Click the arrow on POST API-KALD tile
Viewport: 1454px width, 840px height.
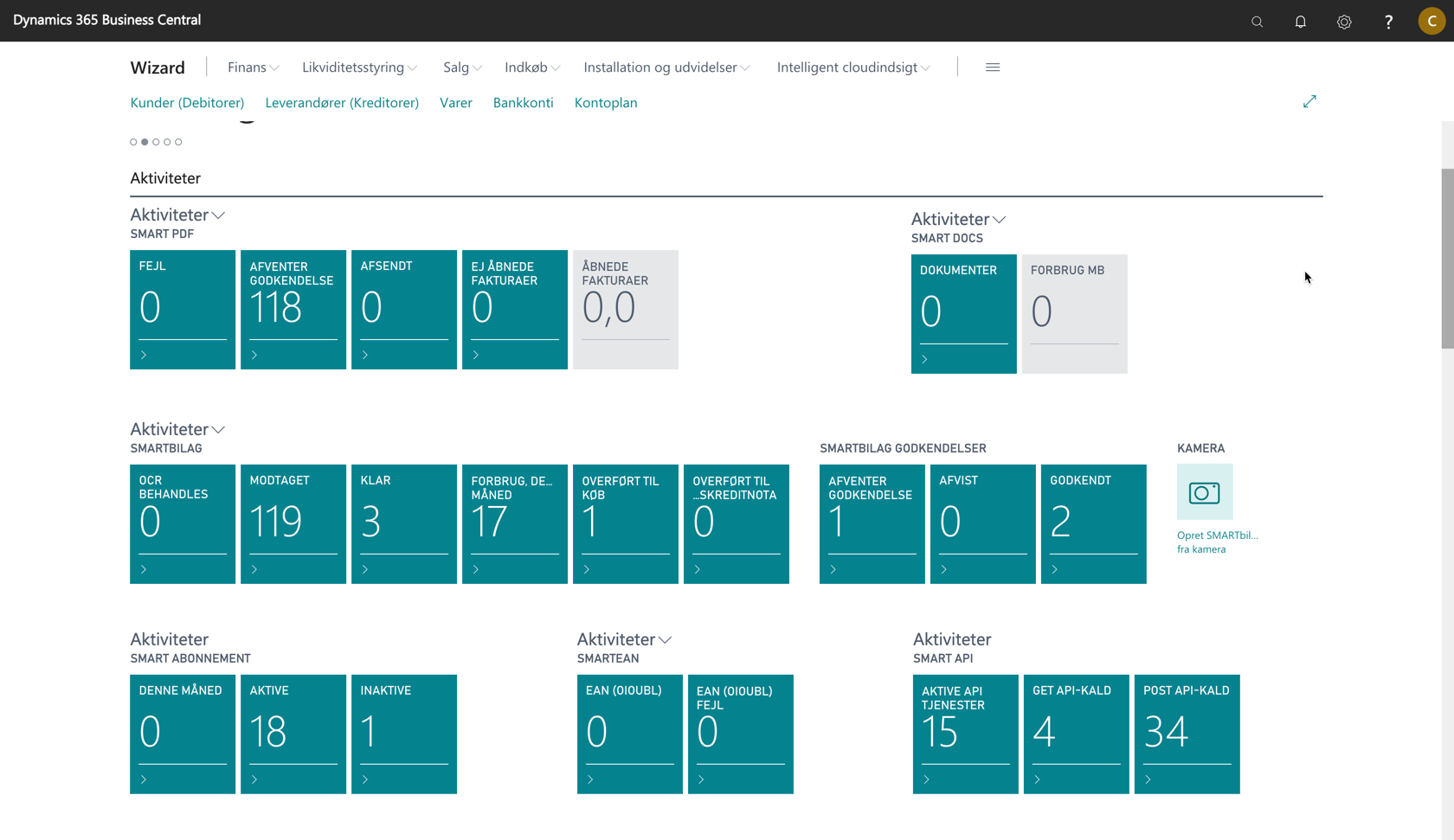pos(1148,779)
